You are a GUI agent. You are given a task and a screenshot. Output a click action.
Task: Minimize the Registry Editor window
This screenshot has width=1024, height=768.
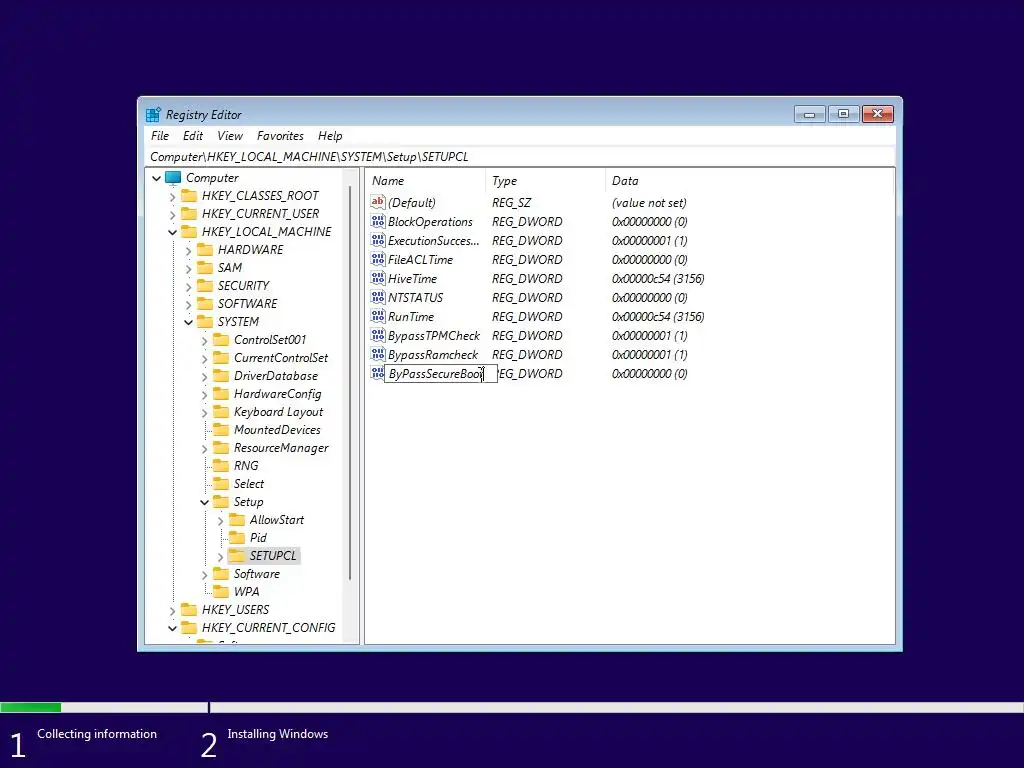[x=810, y=114]
